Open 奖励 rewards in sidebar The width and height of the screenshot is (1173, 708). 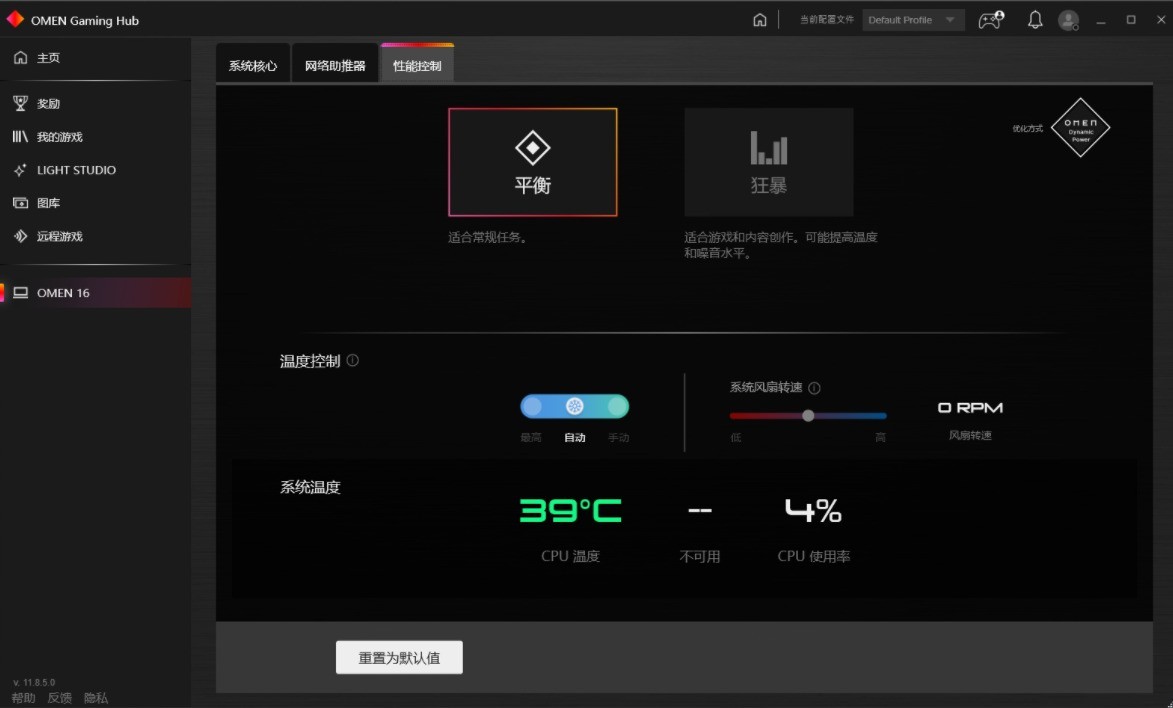48,104
